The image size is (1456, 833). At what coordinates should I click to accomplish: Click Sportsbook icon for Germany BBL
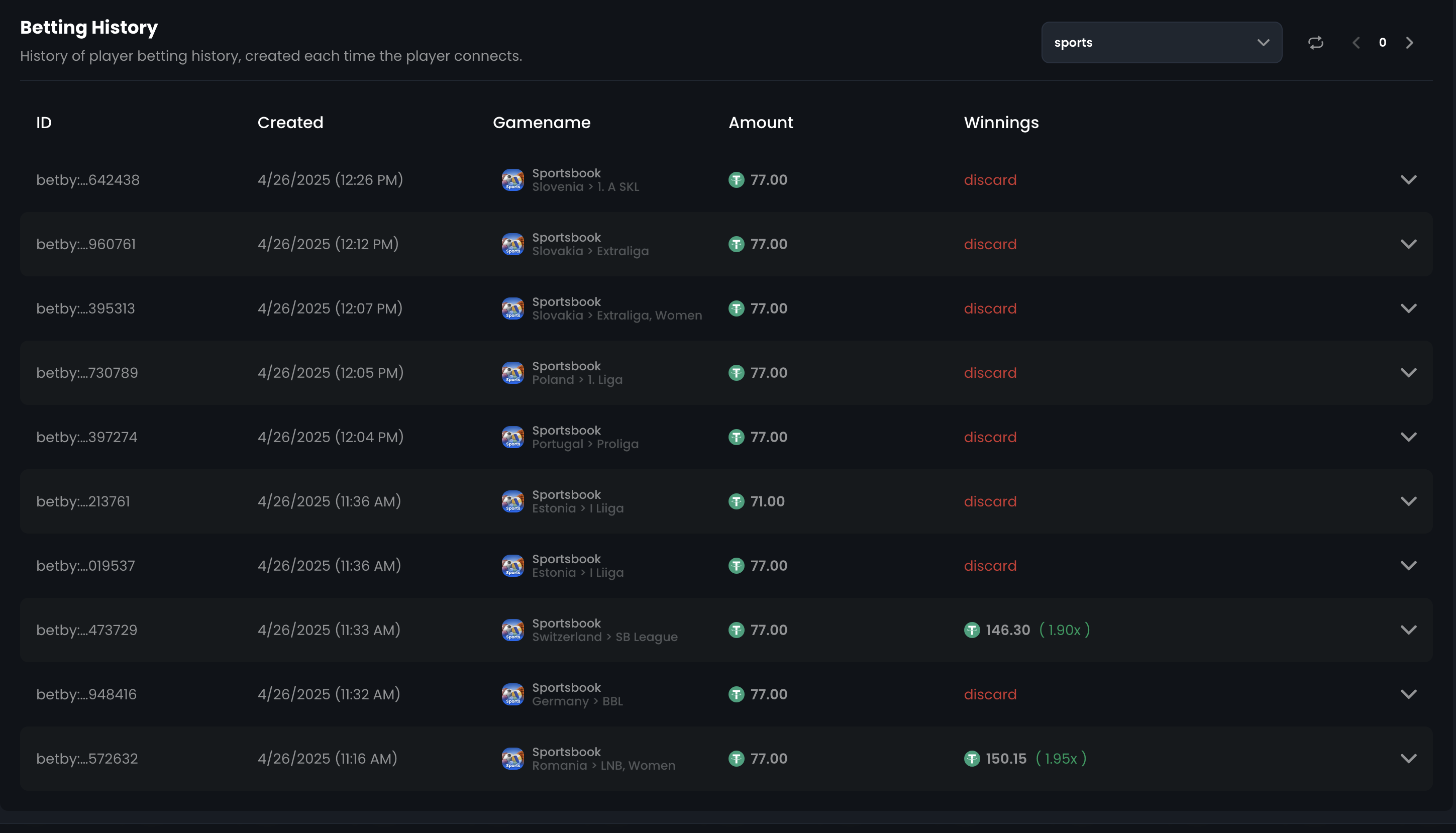coord(512,694)
